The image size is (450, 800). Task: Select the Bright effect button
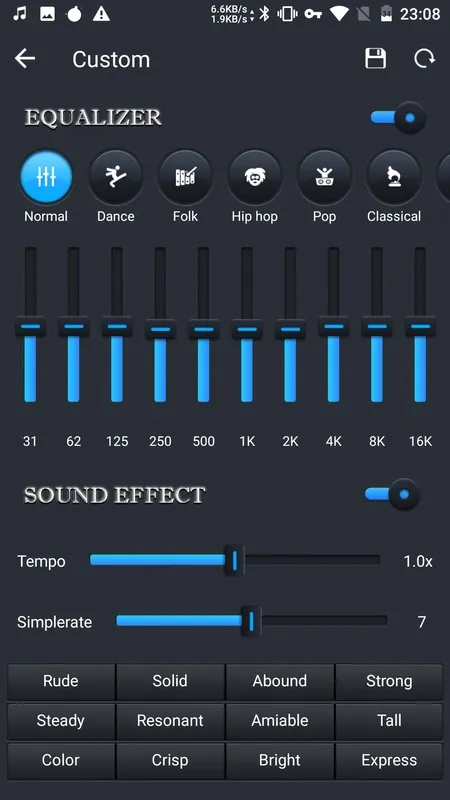[280, 760]
